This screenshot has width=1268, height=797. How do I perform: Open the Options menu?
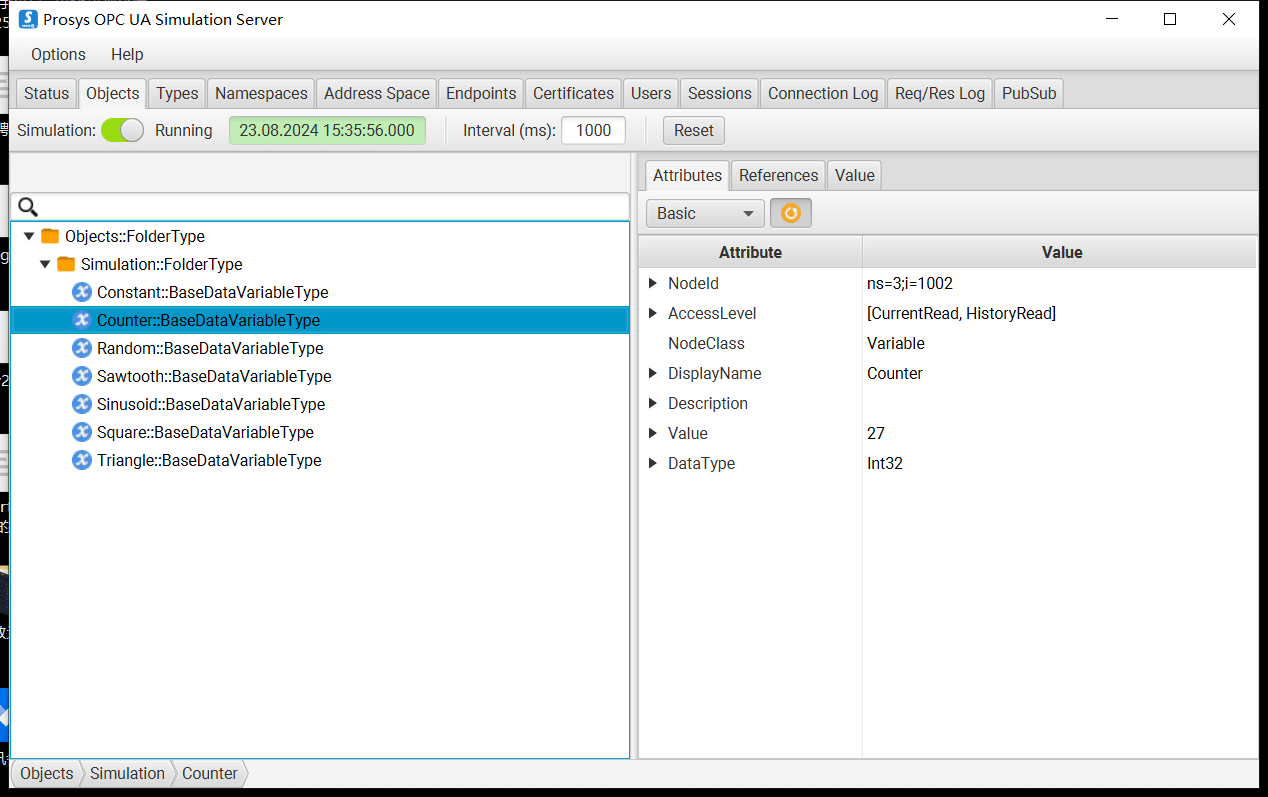coord(58,54)
